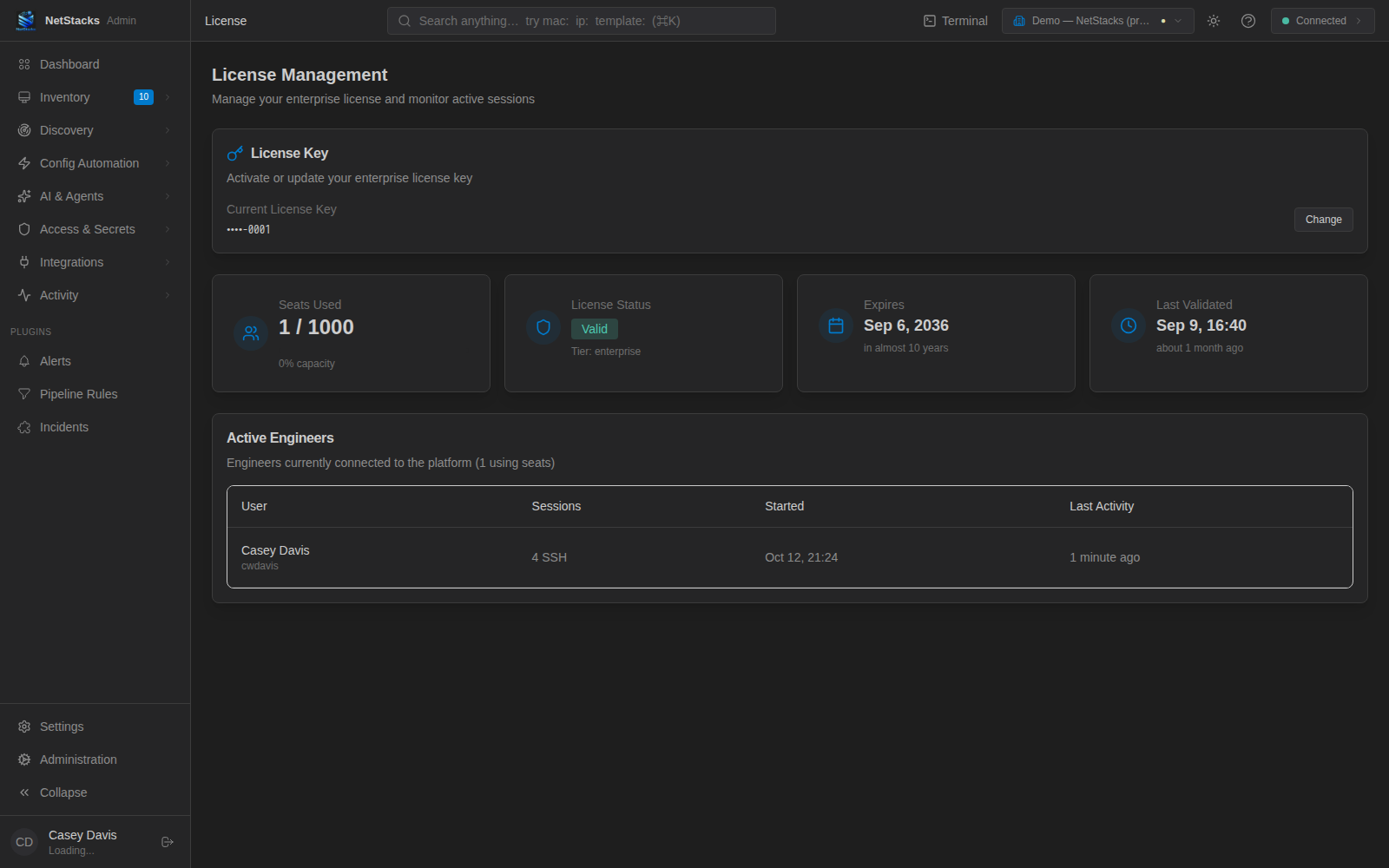Focus the Search anything input field
The width and height of the screenshot is (1389, 868).
point(582,21)
